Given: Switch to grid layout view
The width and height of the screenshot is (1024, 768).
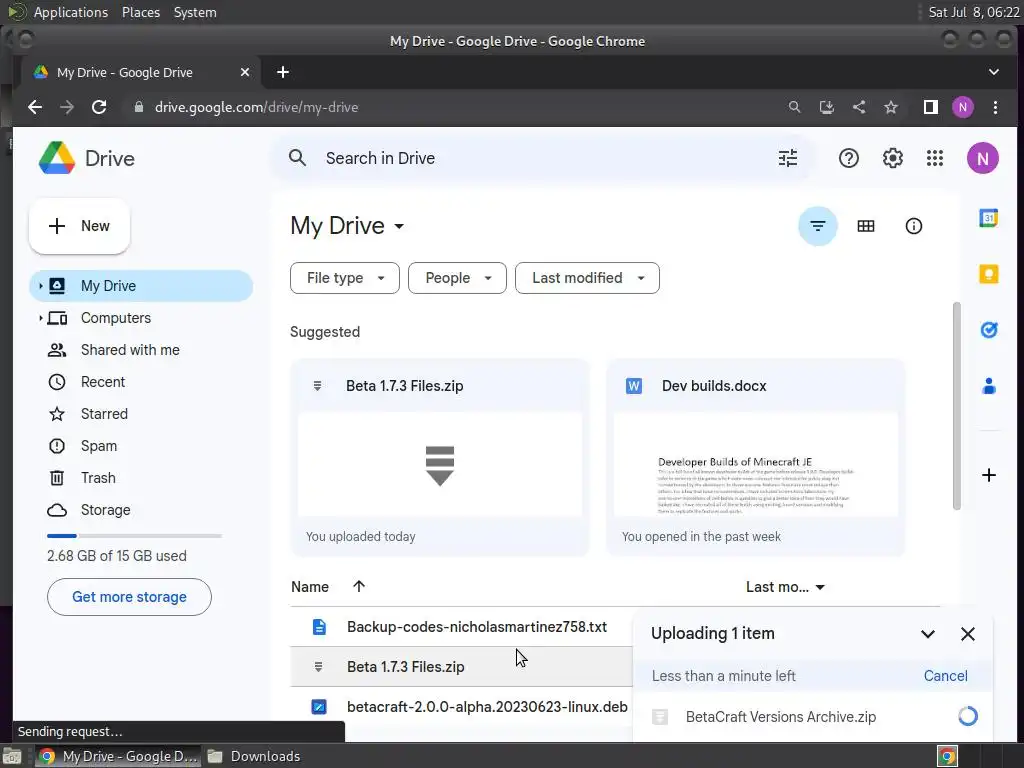Looking at the screenshot, I should tap(865, 226).
